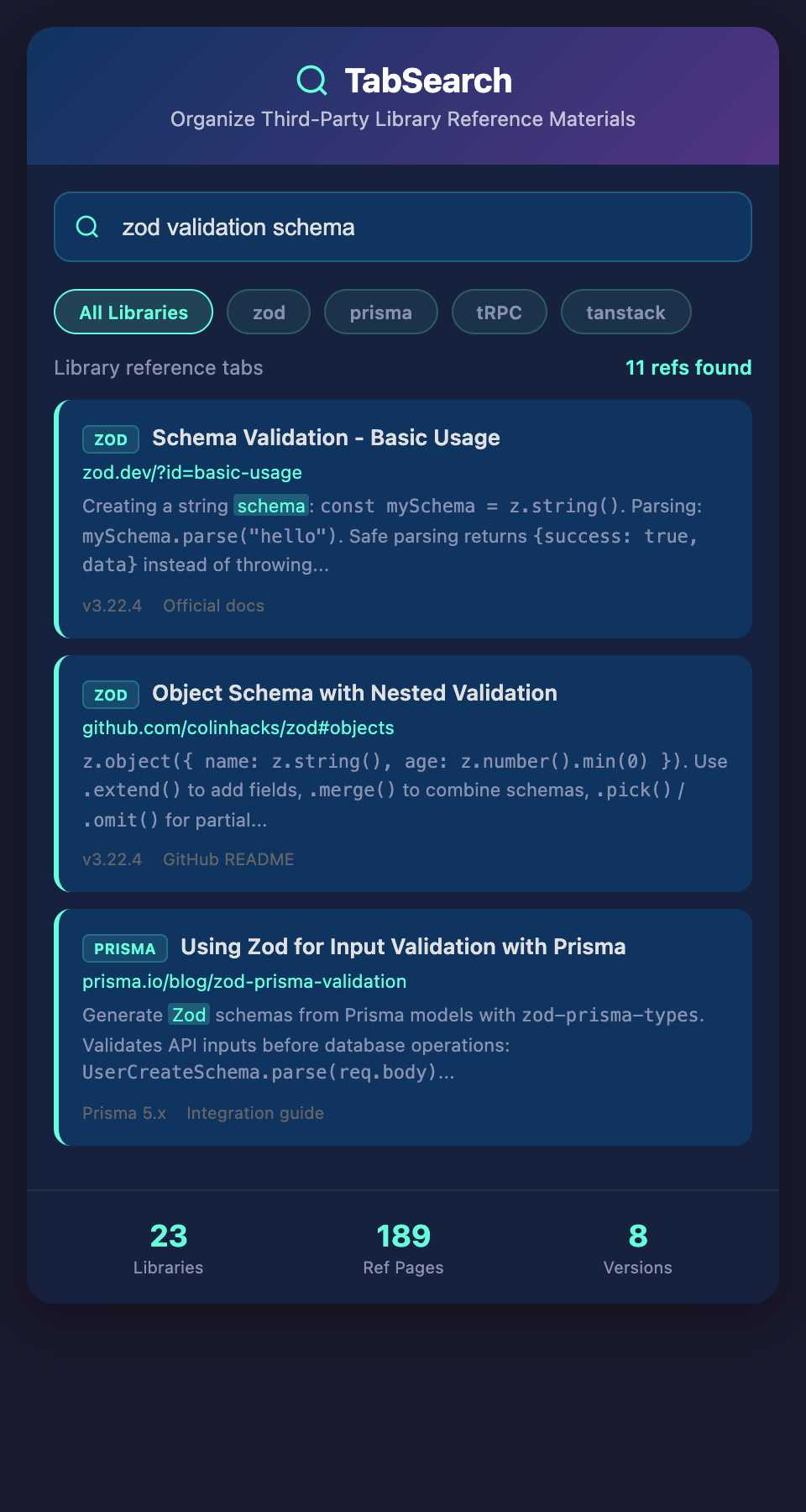This screenshot has width=806, height=1512.
Task: Click the TabSearch magnifying glass logo icon
Action: click(x=311, y=80)
